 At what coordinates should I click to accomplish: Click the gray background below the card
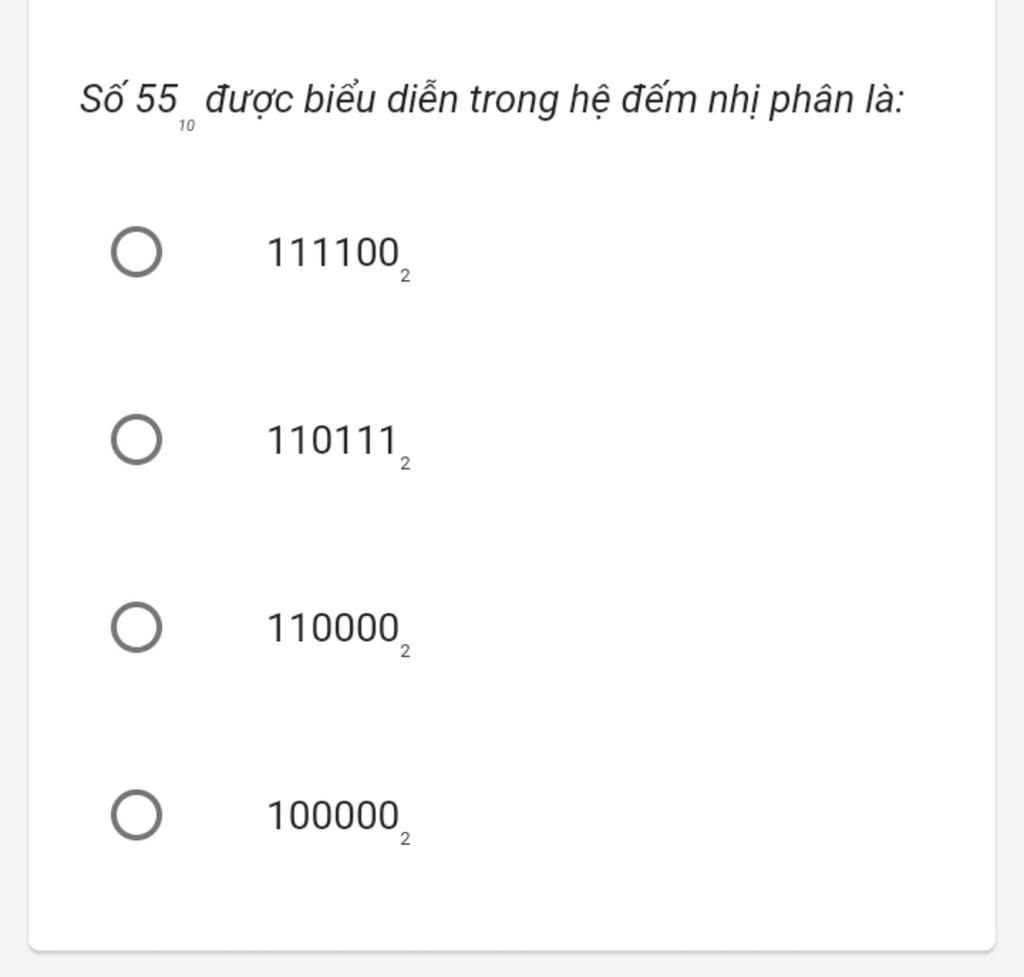pyautogui.click(x=512, y=965)
